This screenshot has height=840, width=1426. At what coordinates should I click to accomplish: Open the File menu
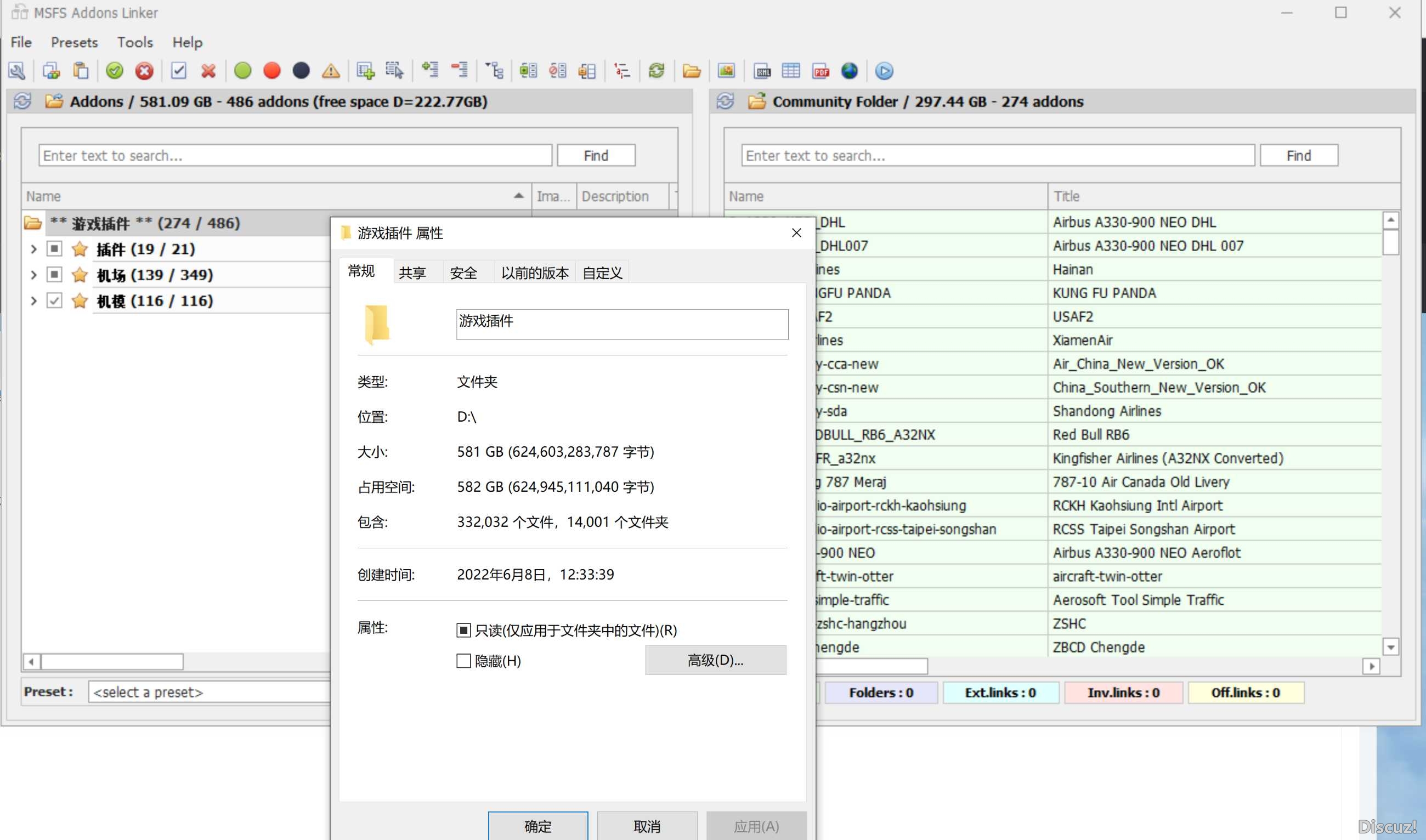tap(21, 42)
